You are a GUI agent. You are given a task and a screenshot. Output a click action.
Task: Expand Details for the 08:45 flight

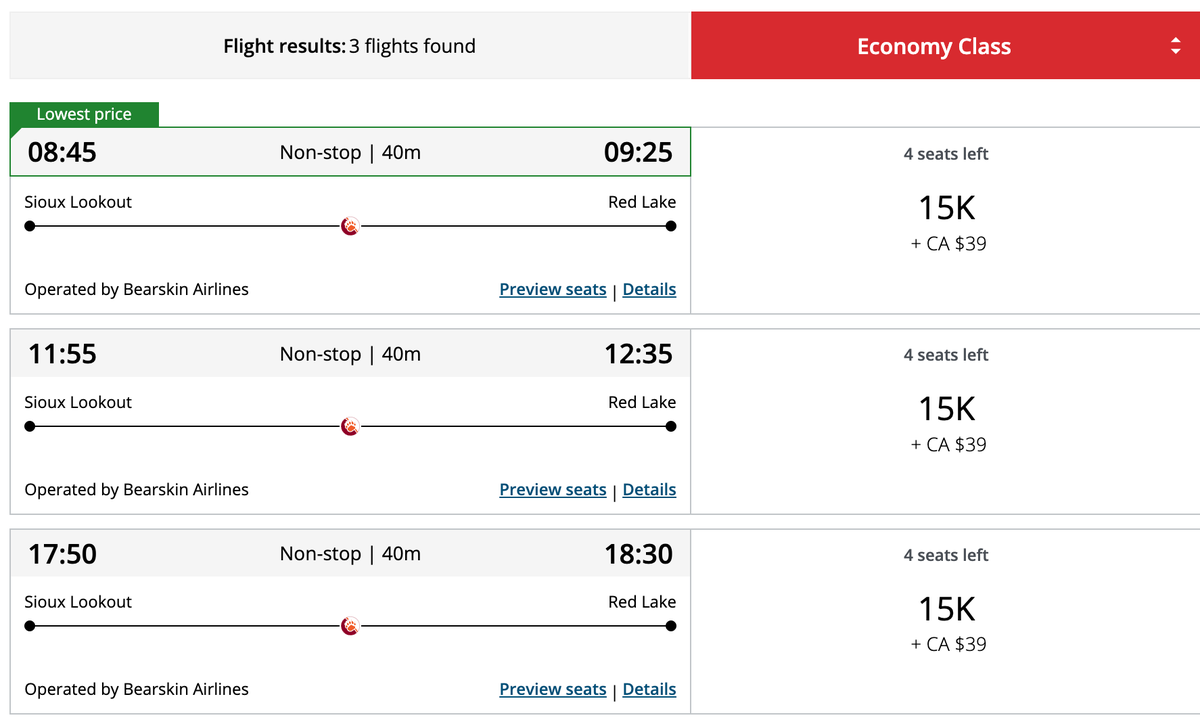[649, 289]
